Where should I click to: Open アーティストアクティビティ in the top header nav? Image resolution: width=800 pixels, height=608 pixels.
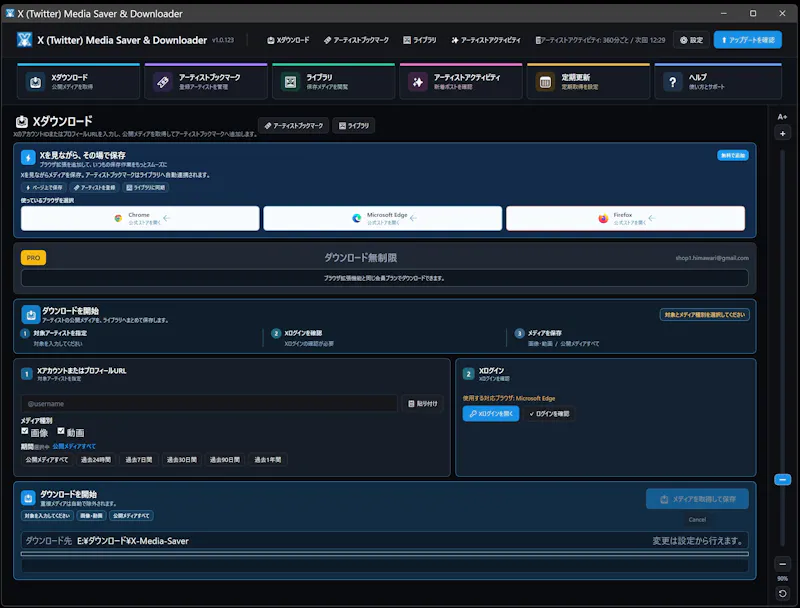[486, 40]
